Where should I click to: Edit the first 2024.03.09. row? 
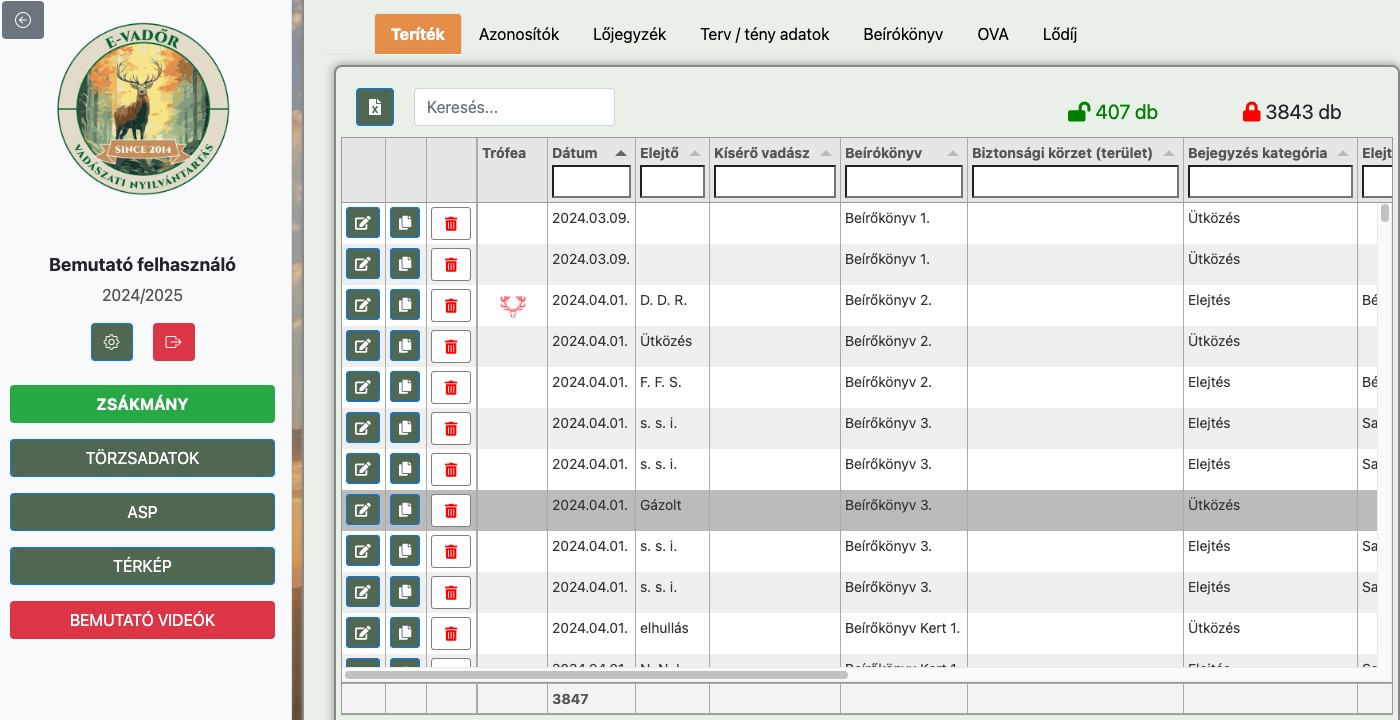coord(363,223)
